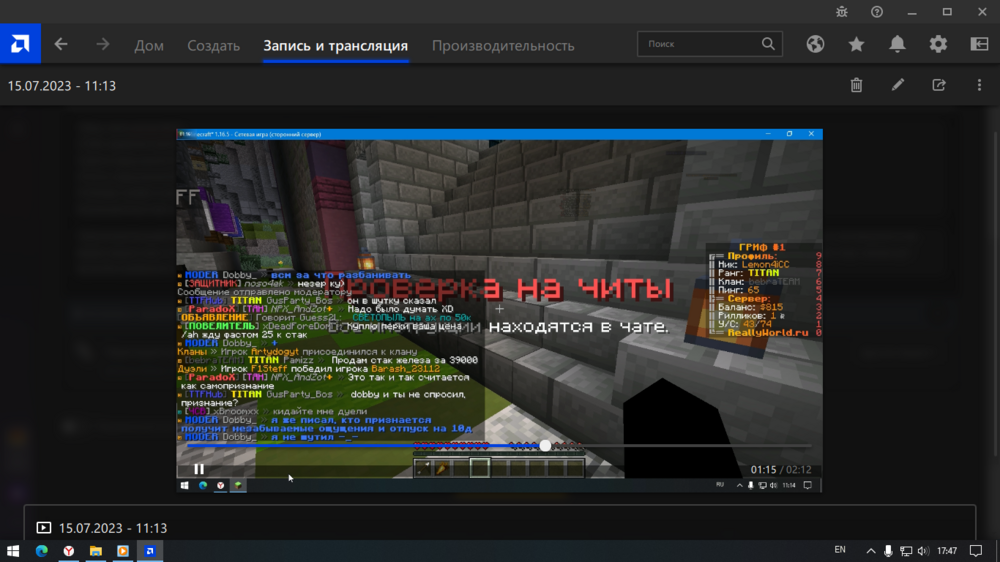1000x562 pixels.
Task: Open notifications bell icon
Action: tap(897, 44)
